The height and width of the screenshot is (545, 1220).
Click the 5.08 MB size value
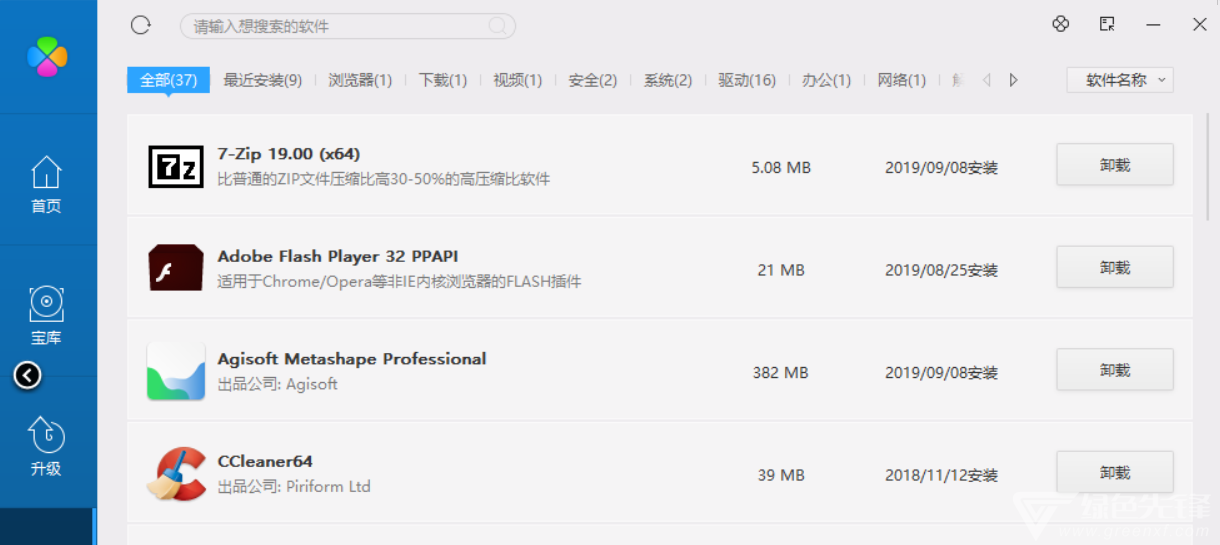(781, 168)
